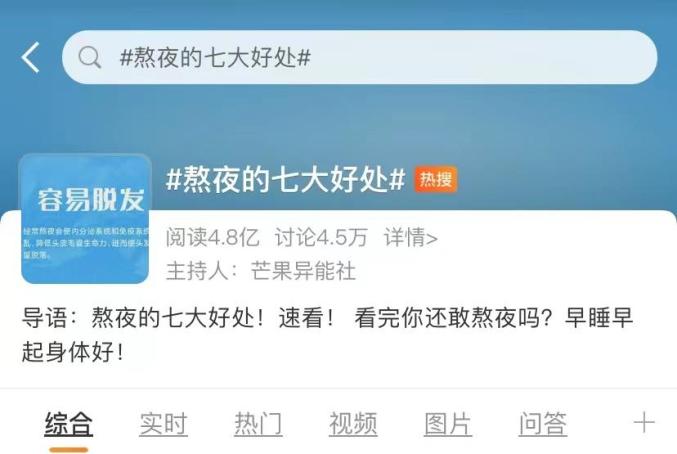Expand topic info via 详情>
This screenshot has height=454, width=677.
click(x=411, y=237)
